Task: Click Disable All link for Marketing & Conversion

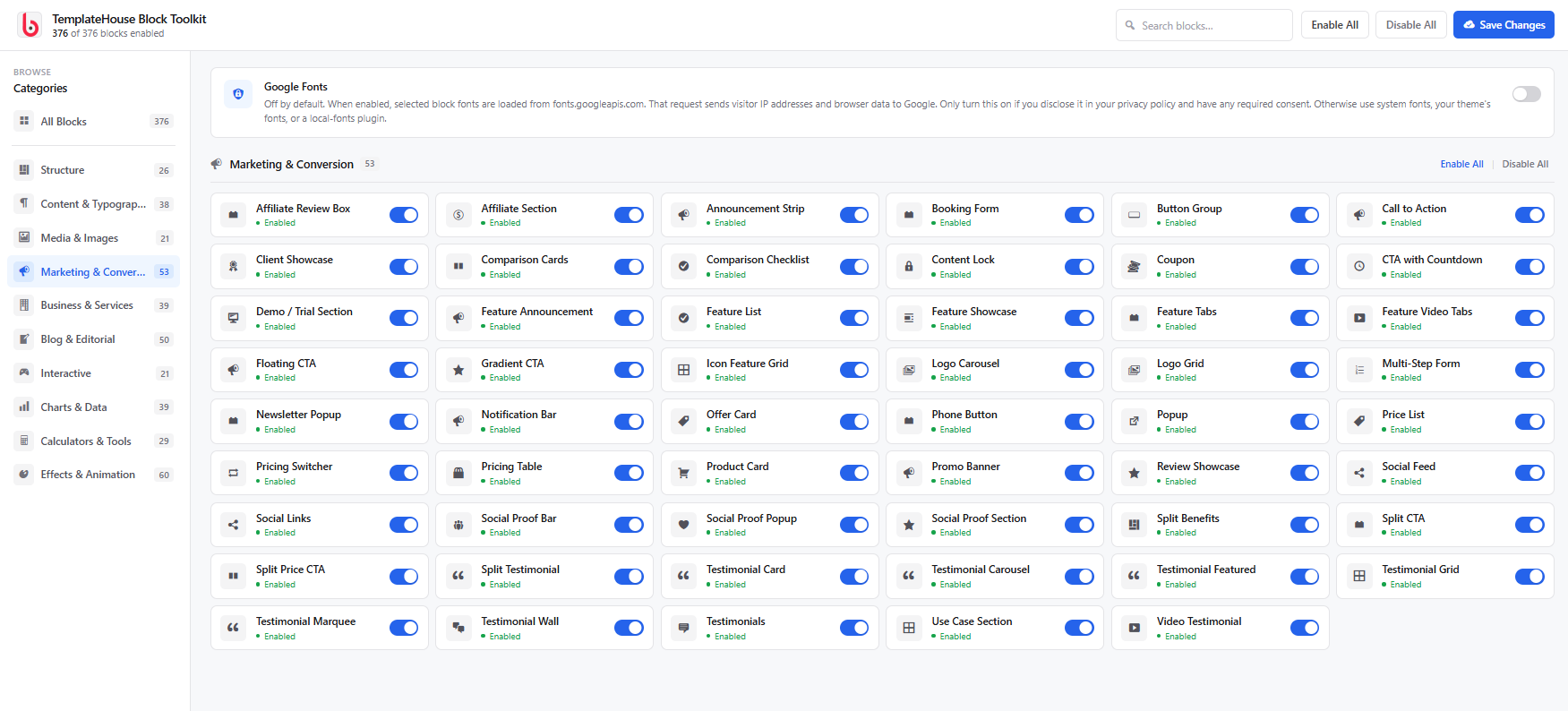Action: click(x=1525, y=165)
